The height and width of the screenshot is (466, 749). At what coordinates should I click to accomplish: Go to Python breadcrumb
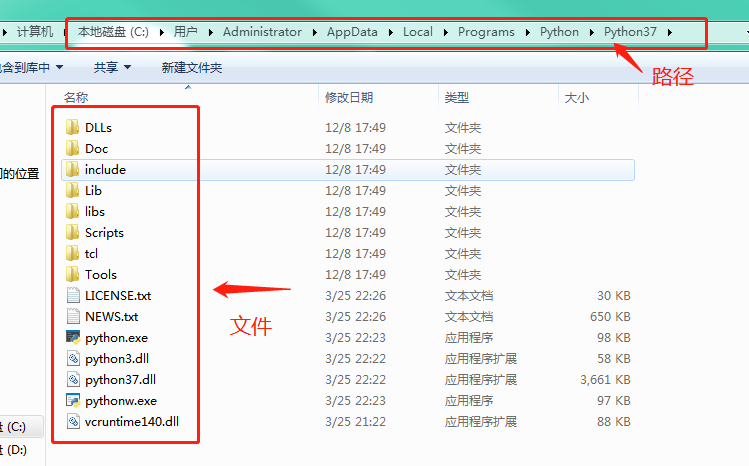[x=559, y=32]
